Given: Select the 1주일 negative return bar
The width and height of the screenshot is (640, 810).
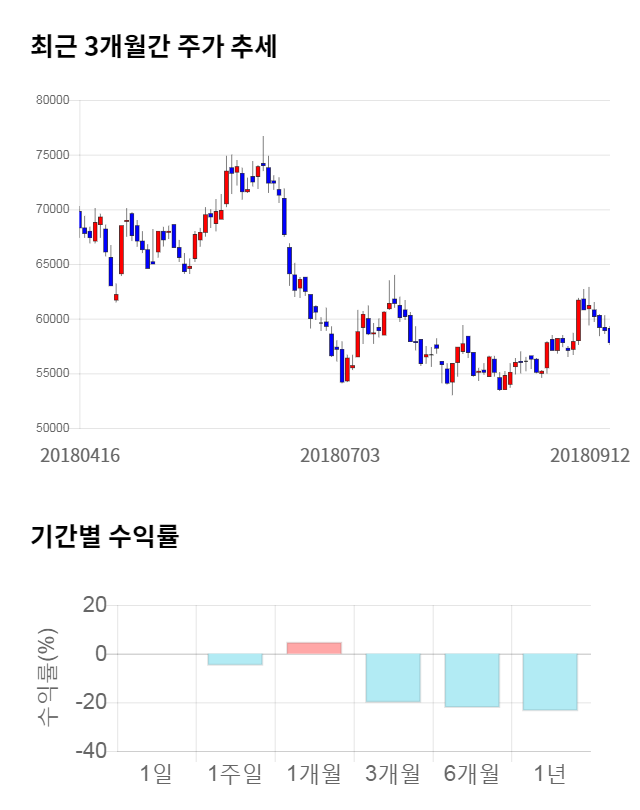Looking at the screenshot, I should [235, 659].
